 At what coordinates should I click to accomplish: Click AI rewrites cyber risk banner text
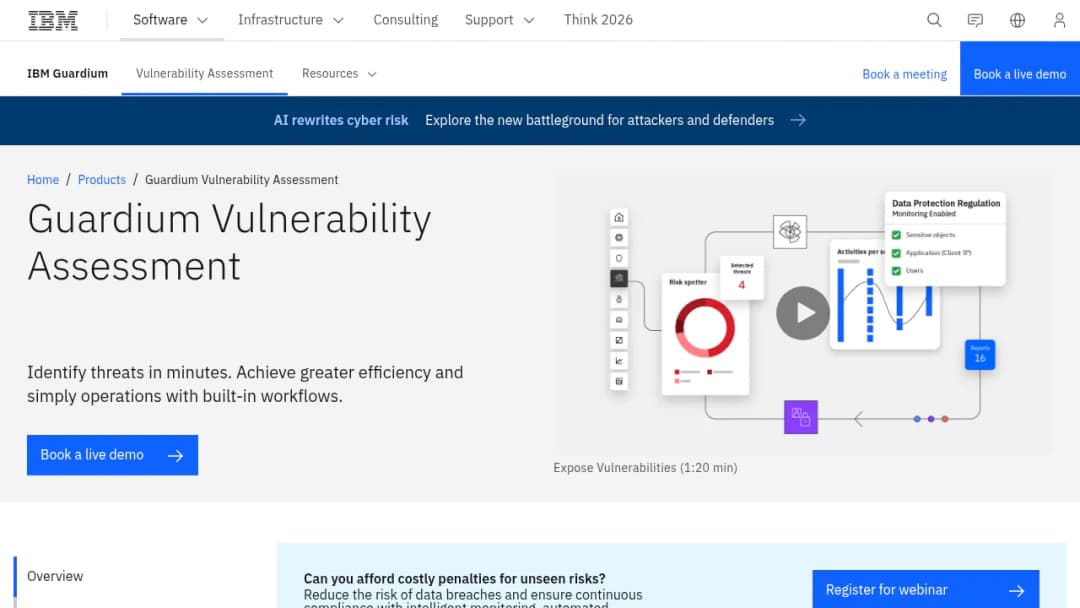coord(341,120)
